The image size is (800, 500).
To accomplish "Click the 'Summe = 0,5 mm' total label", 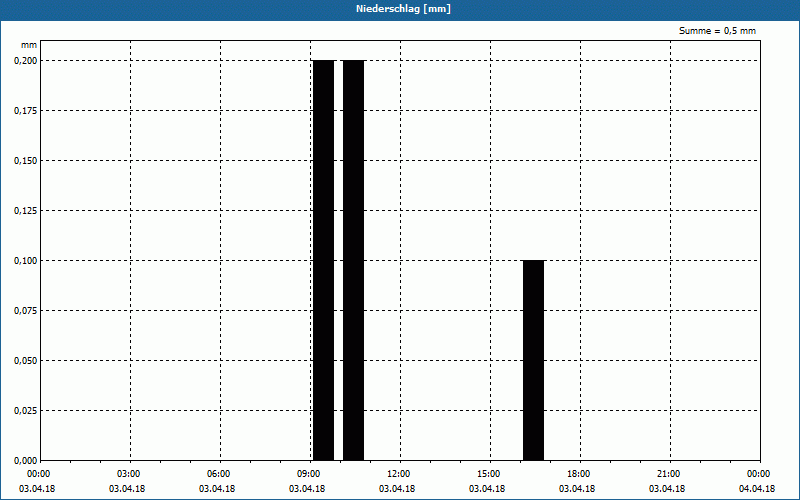I will pos(717,31).
